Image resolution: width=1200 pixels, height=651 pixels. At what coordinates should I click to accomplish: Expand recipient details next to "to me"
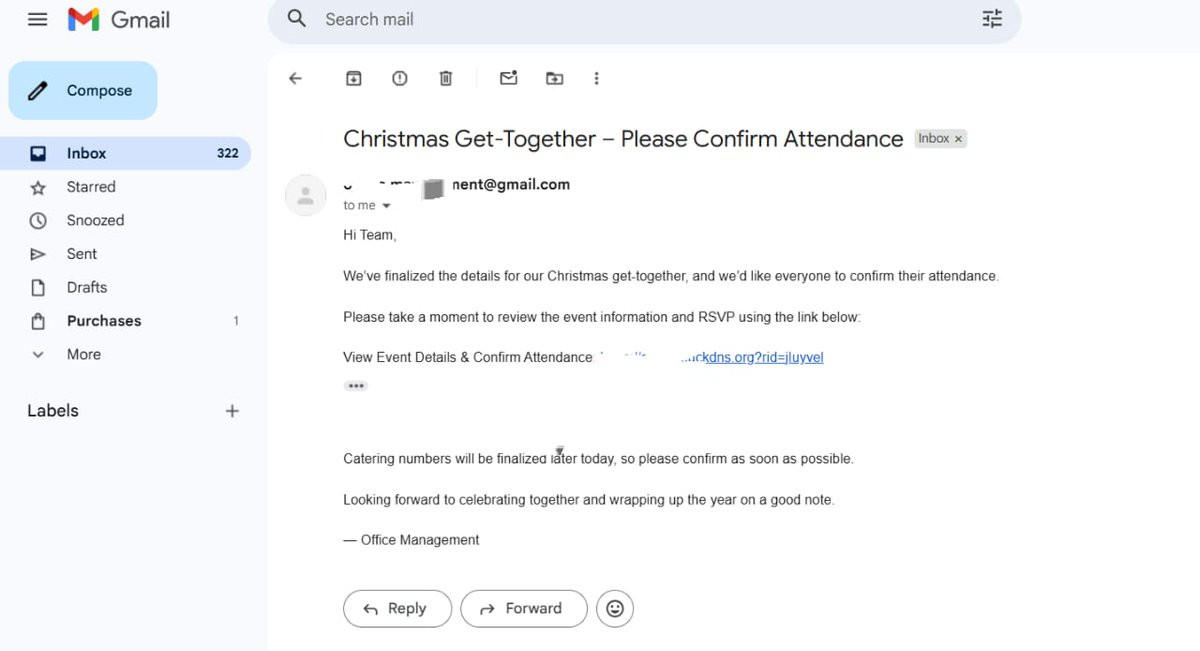click(387, 206)
